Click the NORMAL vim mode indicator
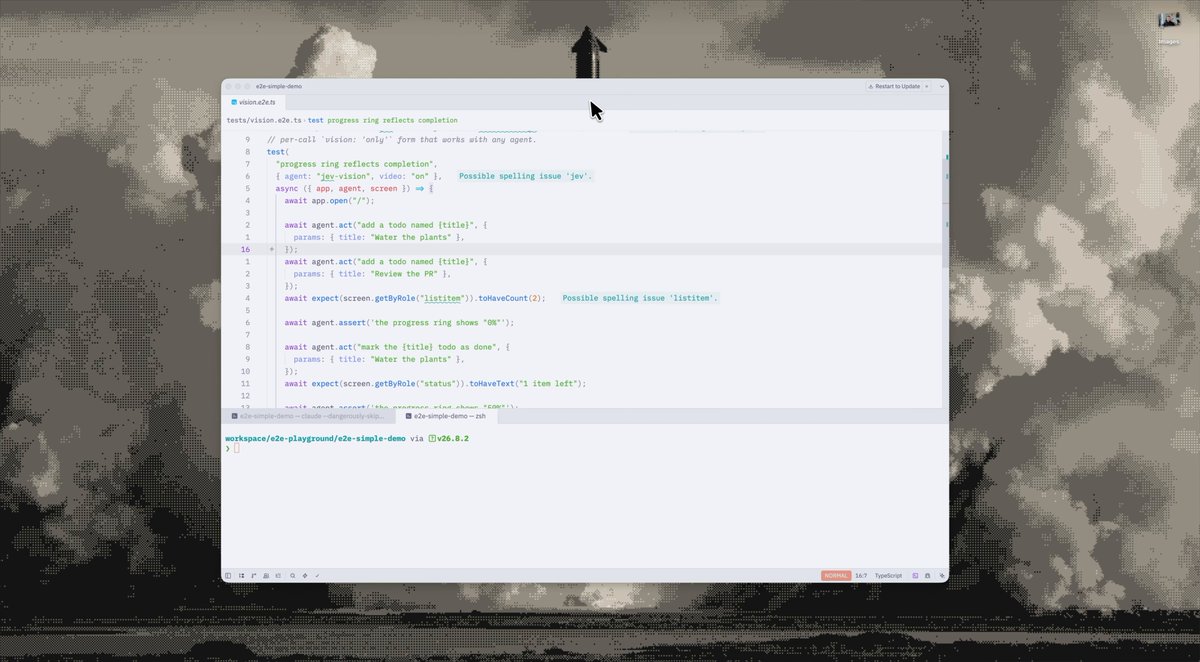 pyautogui.click(x=836, y=575)
